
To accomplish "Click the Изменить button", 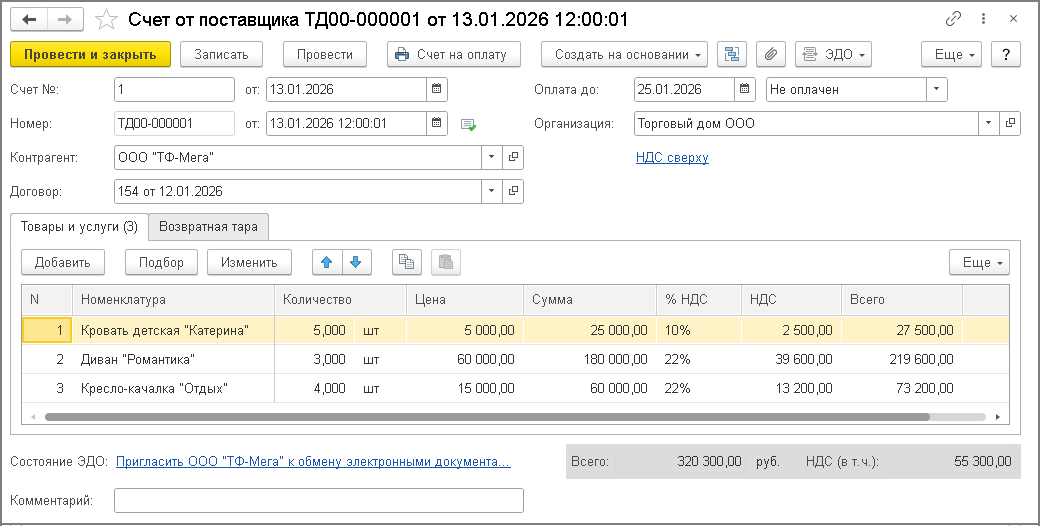I will pyautogui.click(x=249, y=262).
